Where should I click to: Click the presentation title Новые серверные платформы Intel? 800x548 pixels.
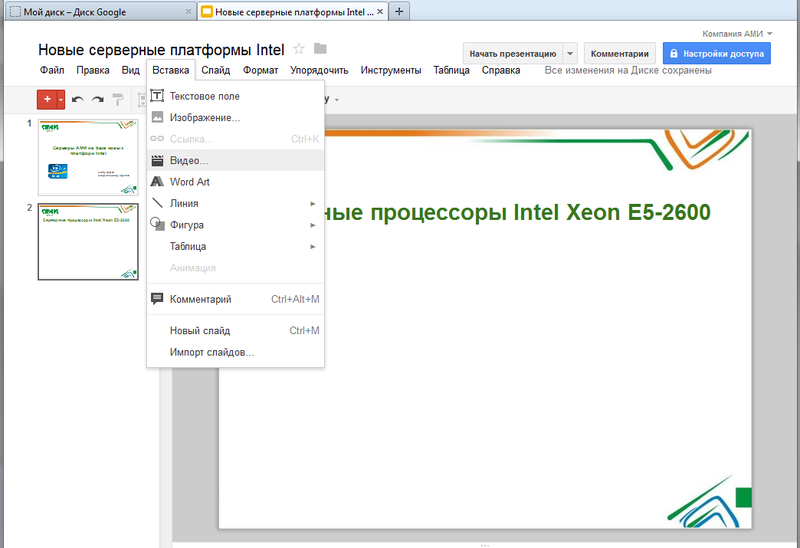click(x=161, y=49)
